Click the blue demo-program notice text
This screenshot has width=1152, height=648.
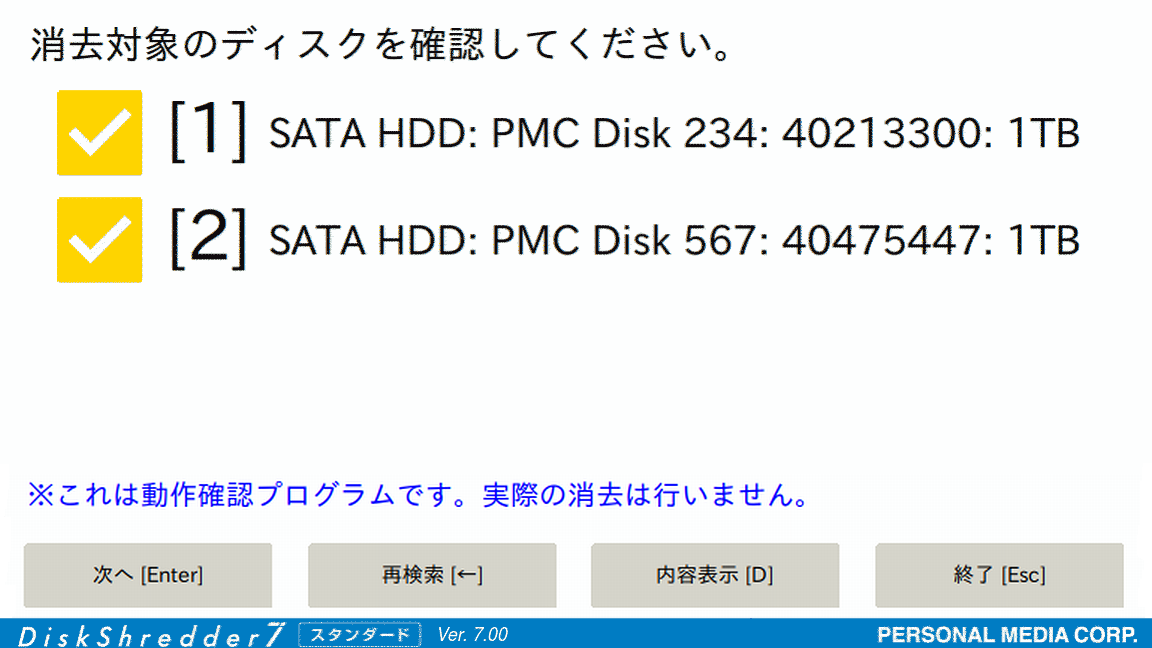coord(419,495)
